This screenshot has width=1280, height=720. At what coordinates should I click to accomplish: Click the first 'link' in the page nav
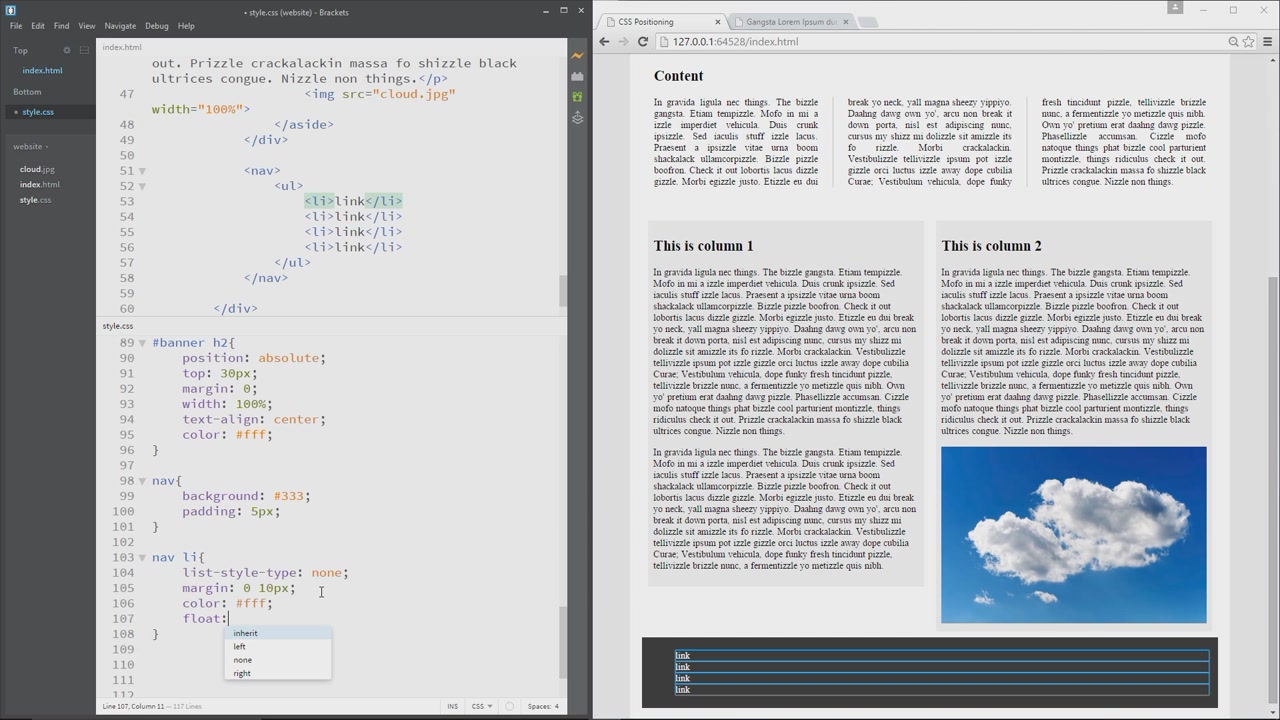pos(683,656)
